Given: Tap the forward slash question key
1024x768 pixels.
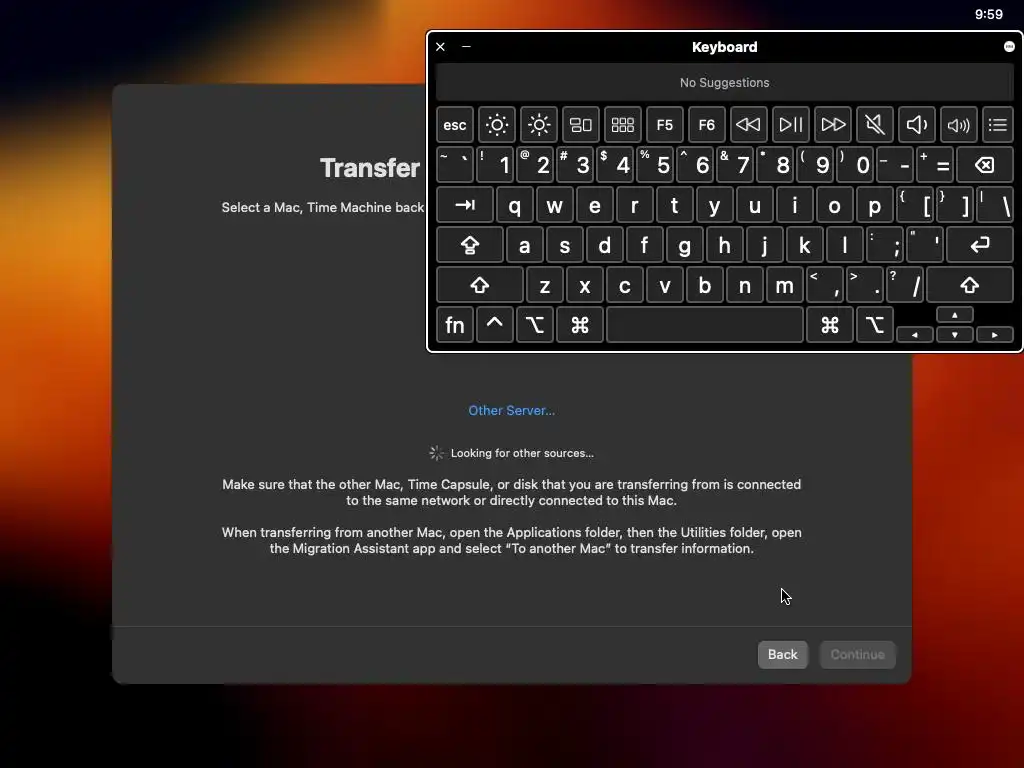Looking at the screenshot, I should pyautogui.click(x=905, y=285).
